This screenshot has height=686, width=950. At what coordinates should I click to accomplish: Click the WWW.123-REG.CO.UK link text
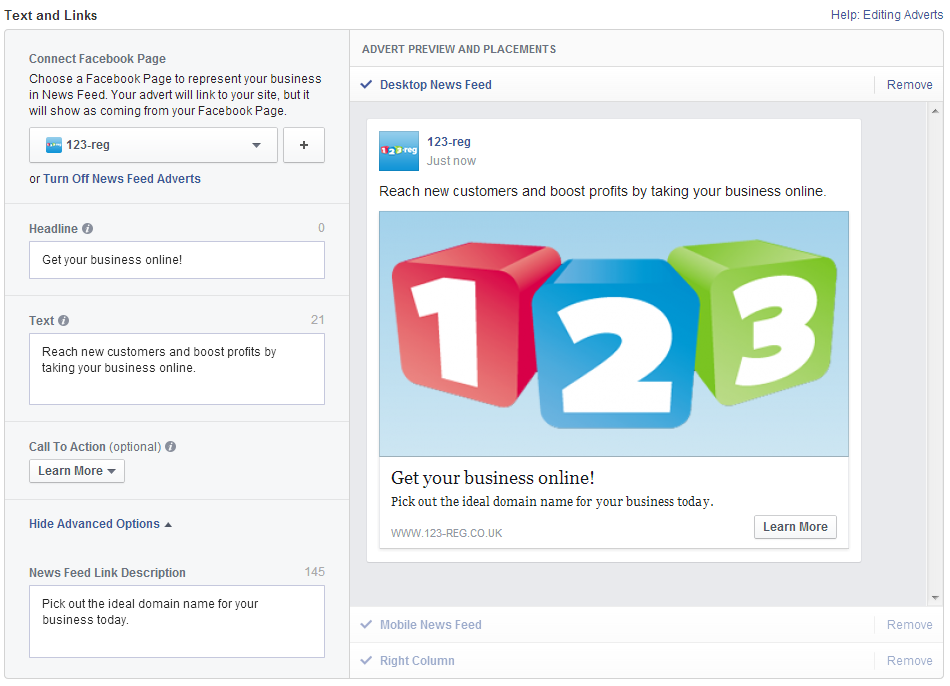(447, 533)
